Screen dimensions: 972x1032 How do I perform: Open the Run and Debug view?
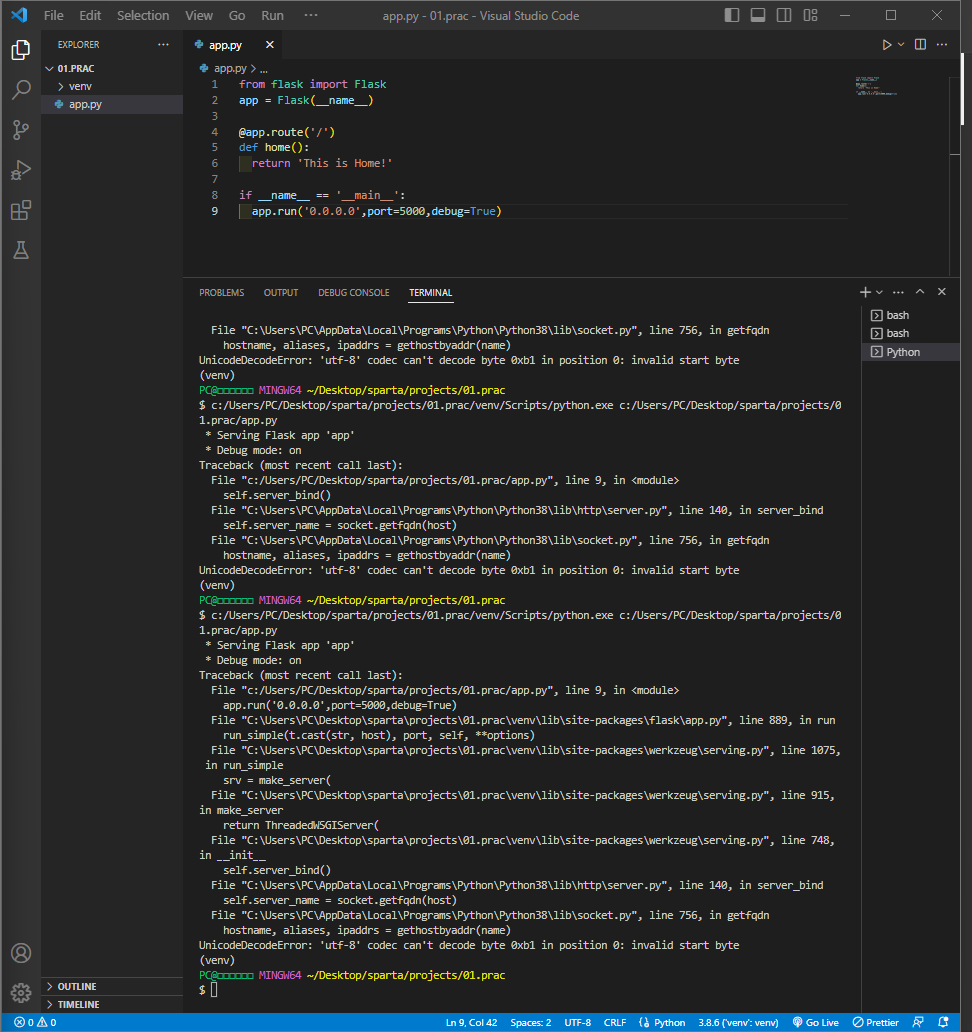(21, 170)
